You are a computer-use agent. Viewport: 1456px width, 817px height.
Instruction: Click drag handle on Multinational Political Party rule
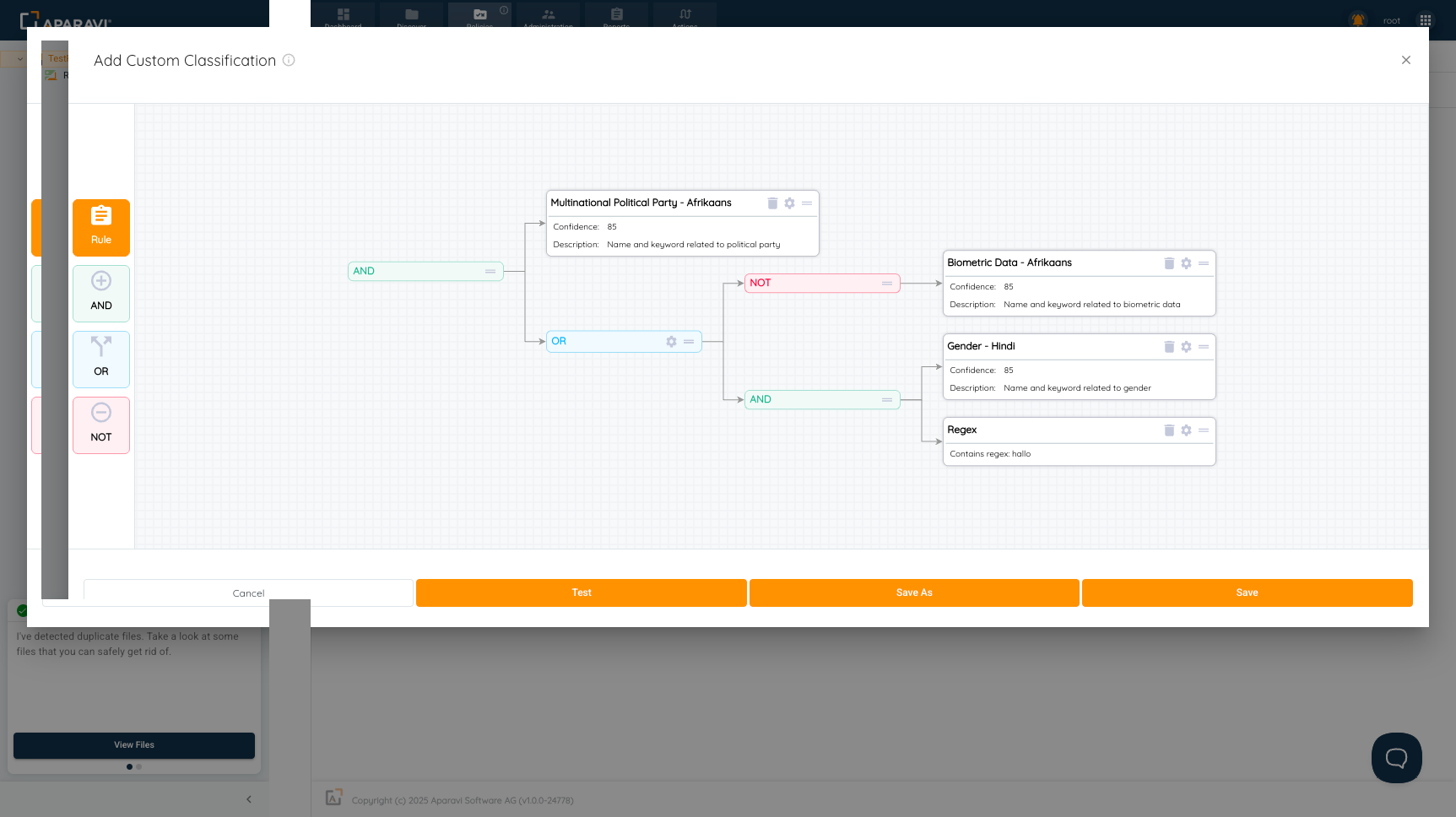(807, 203)
